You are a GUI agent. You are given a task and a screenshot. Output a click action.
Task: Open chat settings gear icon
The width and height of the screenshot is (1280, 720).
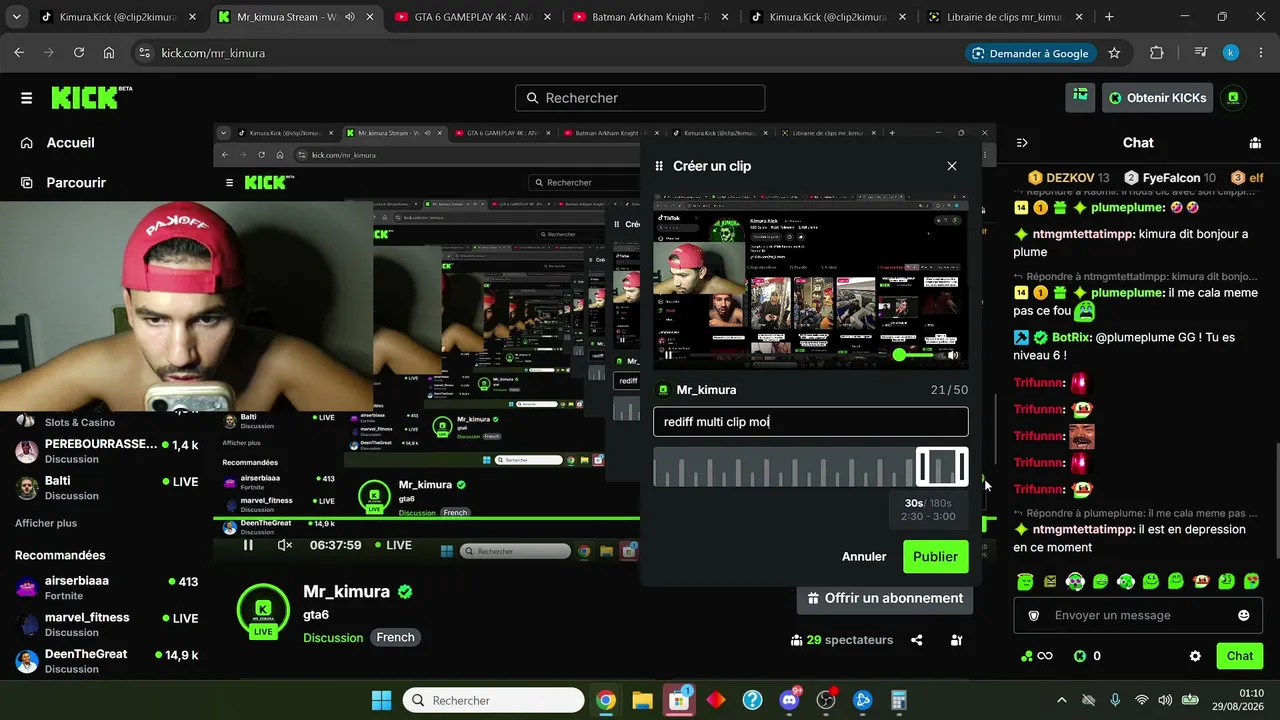coord(1195,656)
